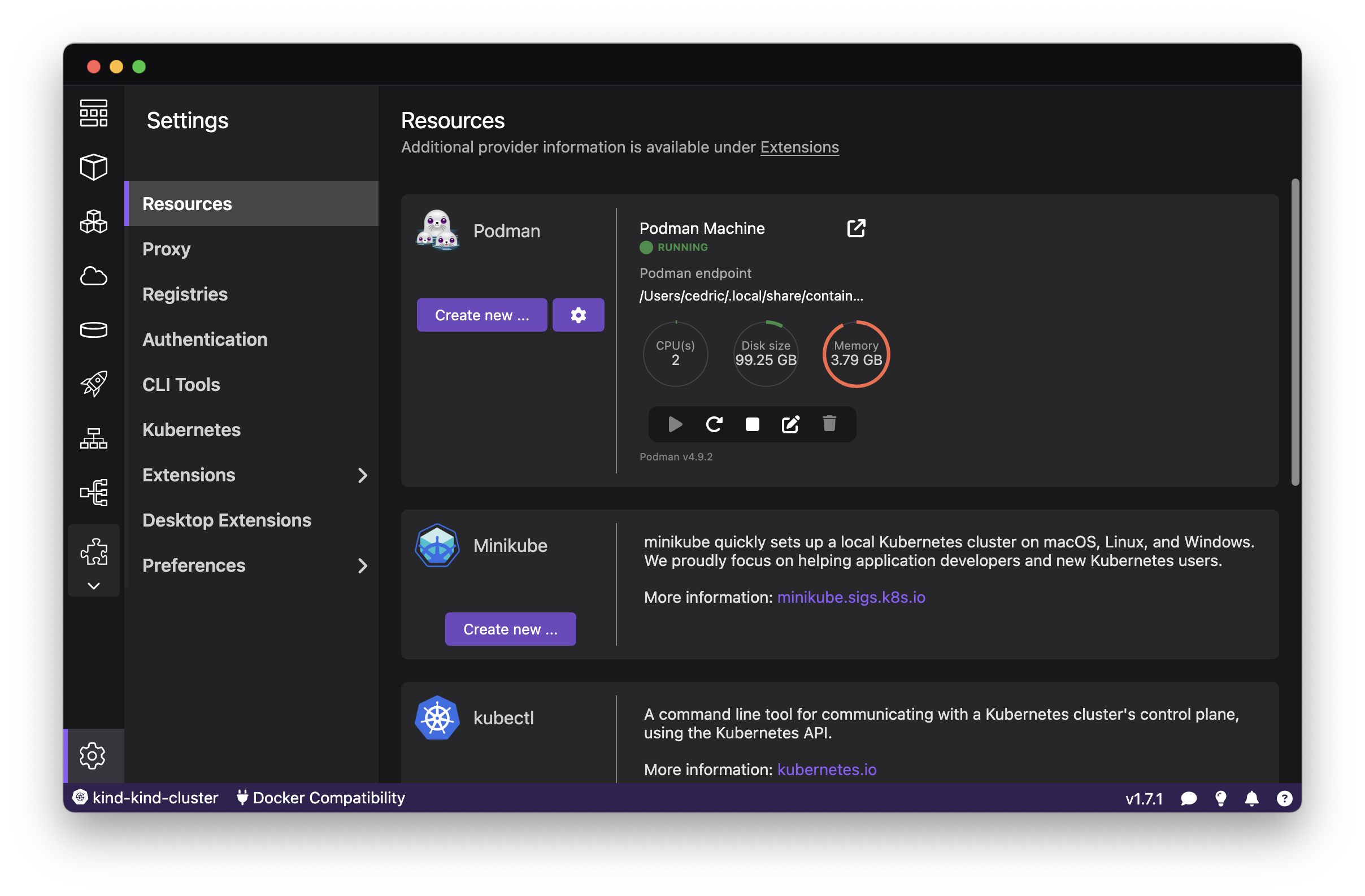Stop the Podman Machine with the stop icon
Screen dimensions: 1365x896
coord(752,424)
